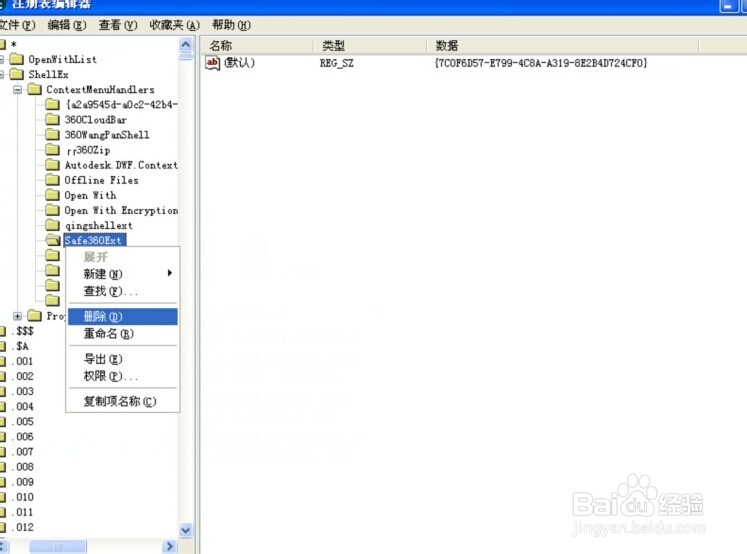This screenshot has height=554, width=747.
Task: Click the {a2a9545d-a0c2-42b4- folder icon
Action: pos(52,104)
